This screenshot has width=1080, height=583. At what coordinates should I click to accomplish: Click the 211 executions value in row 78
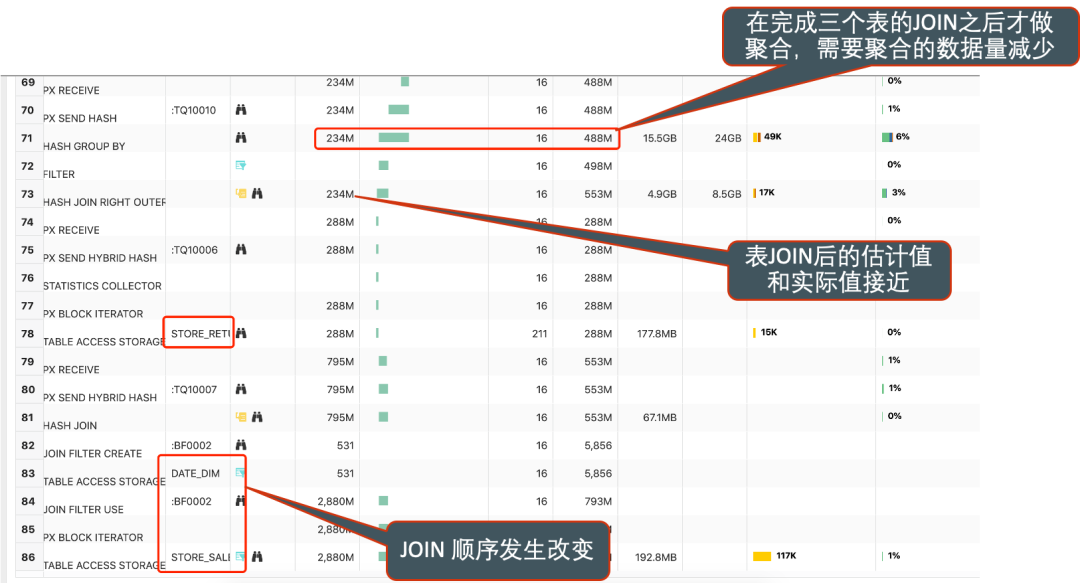tap(539, 334)
